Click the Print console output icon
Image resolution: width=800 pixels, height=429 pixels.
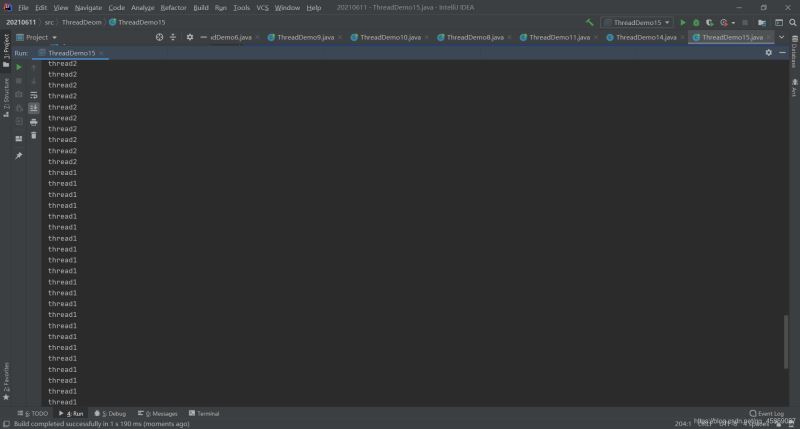click(34, 122)
